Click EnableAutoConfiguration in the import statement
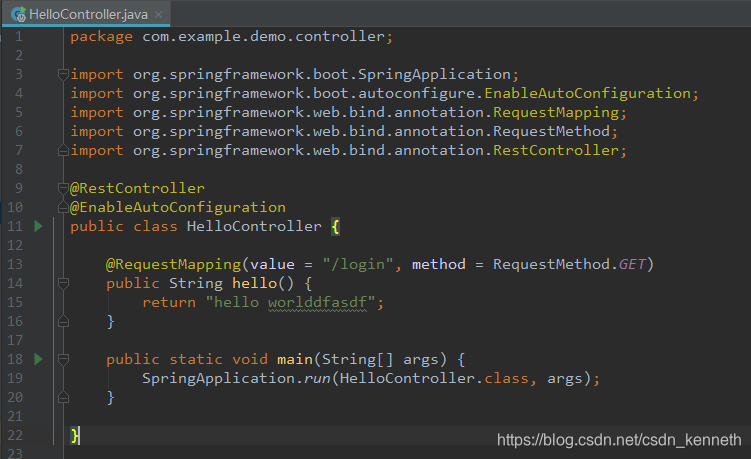 588,93
